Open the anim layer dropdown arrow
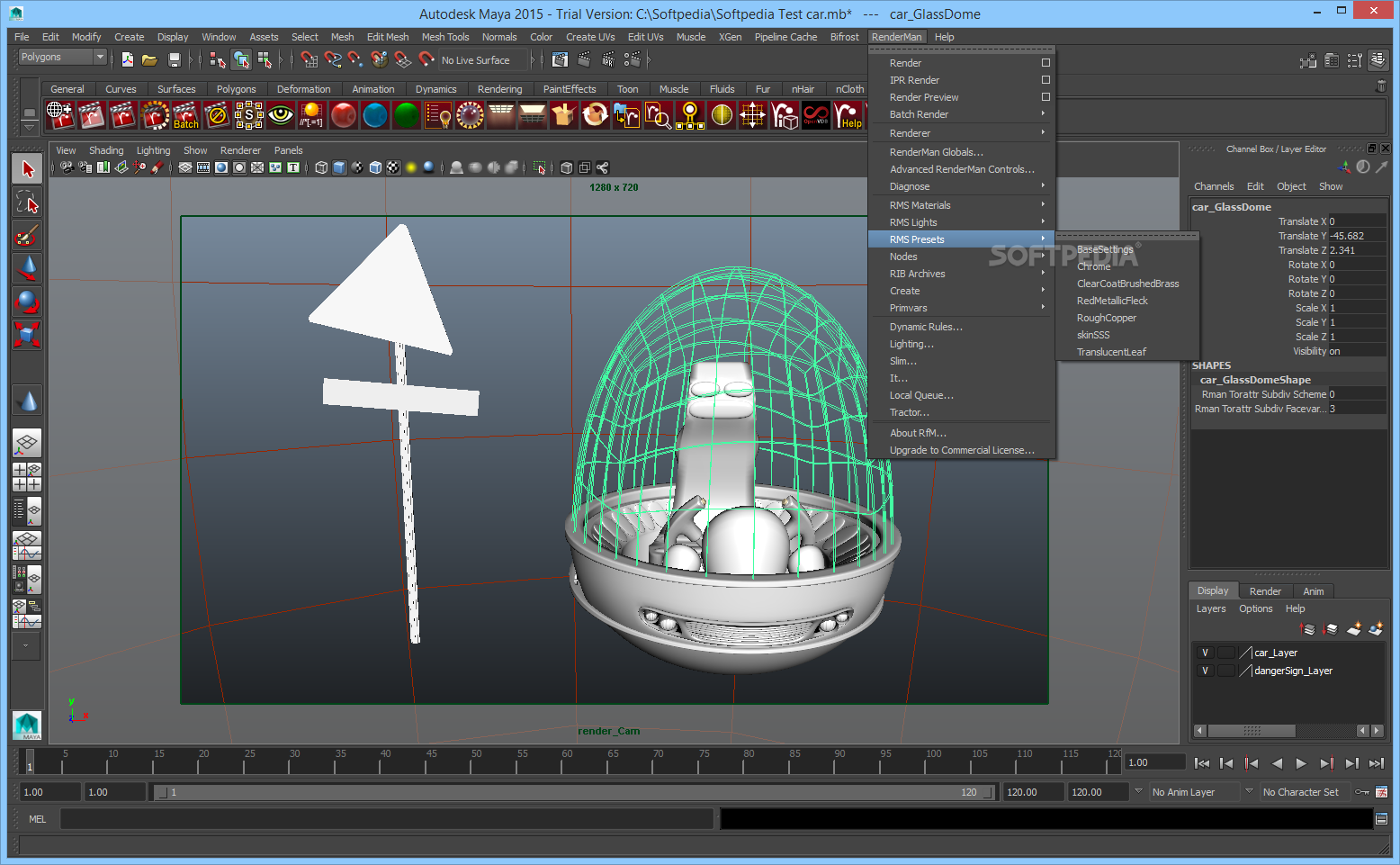 coord(1138,792)
